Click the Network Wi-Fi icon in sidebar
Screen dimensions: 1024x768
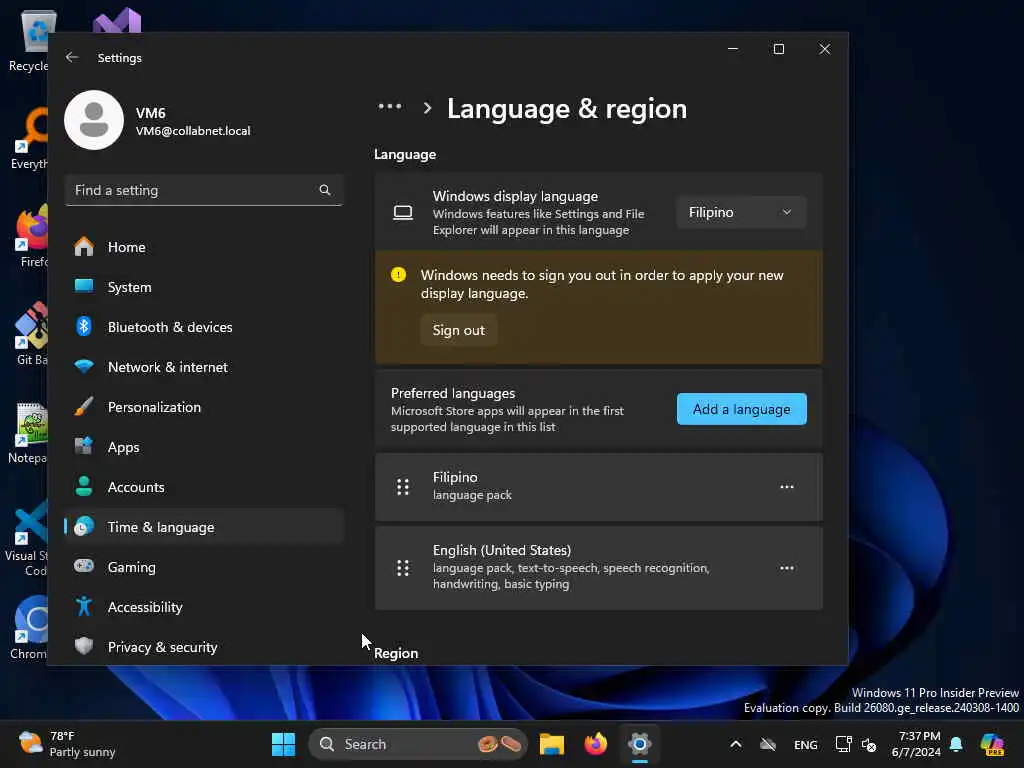[84, 366]
